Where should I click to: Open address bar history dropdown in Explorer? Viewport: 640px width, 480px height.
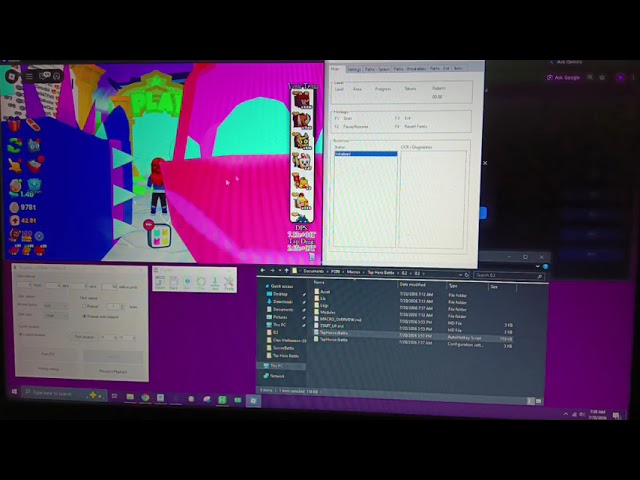pyautogui.click(x=460, y=275)
